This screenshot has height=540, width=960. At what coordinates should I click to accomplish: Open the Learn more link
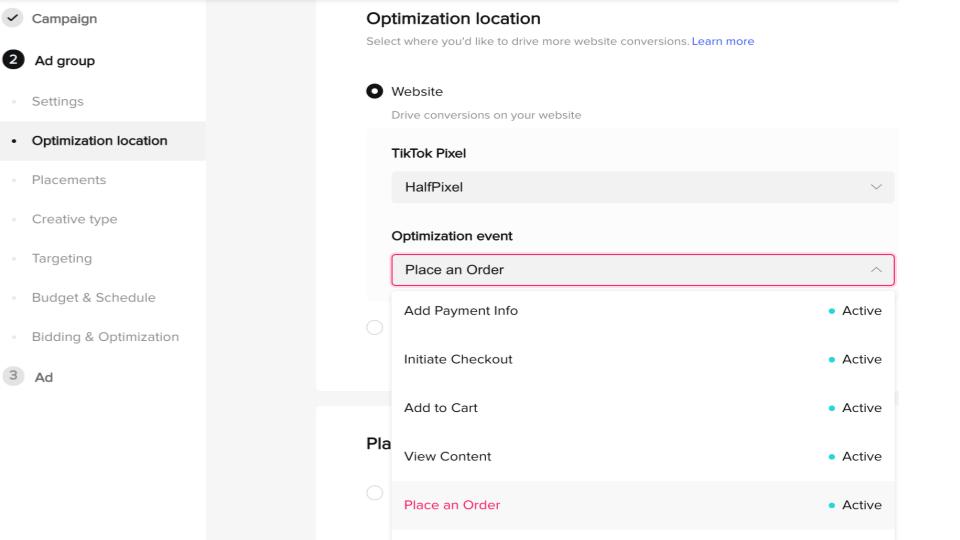click(722, 41)
